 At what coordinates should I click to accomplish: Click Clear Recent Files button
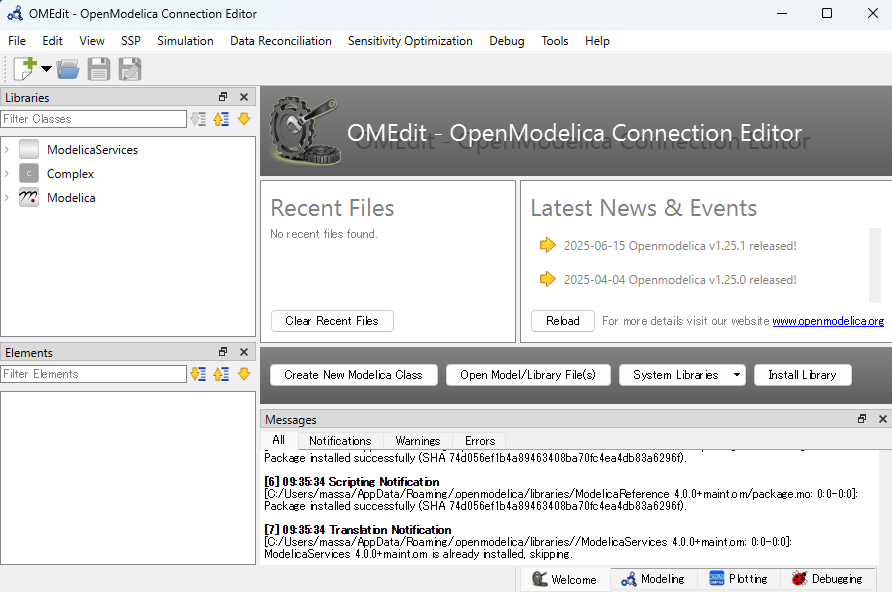tap(332, 321)
